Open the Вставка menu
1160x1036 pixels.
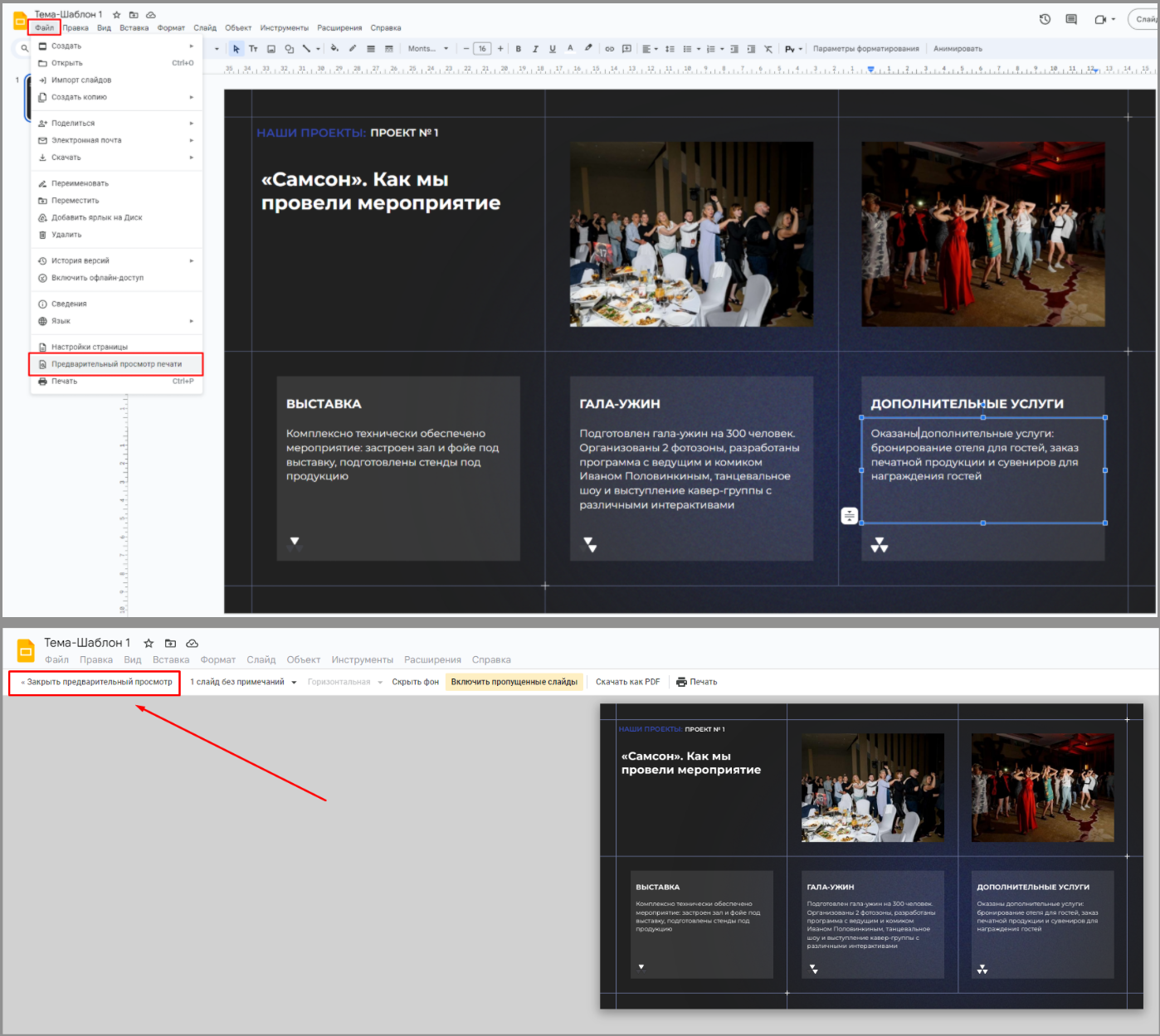coord(133,27)
